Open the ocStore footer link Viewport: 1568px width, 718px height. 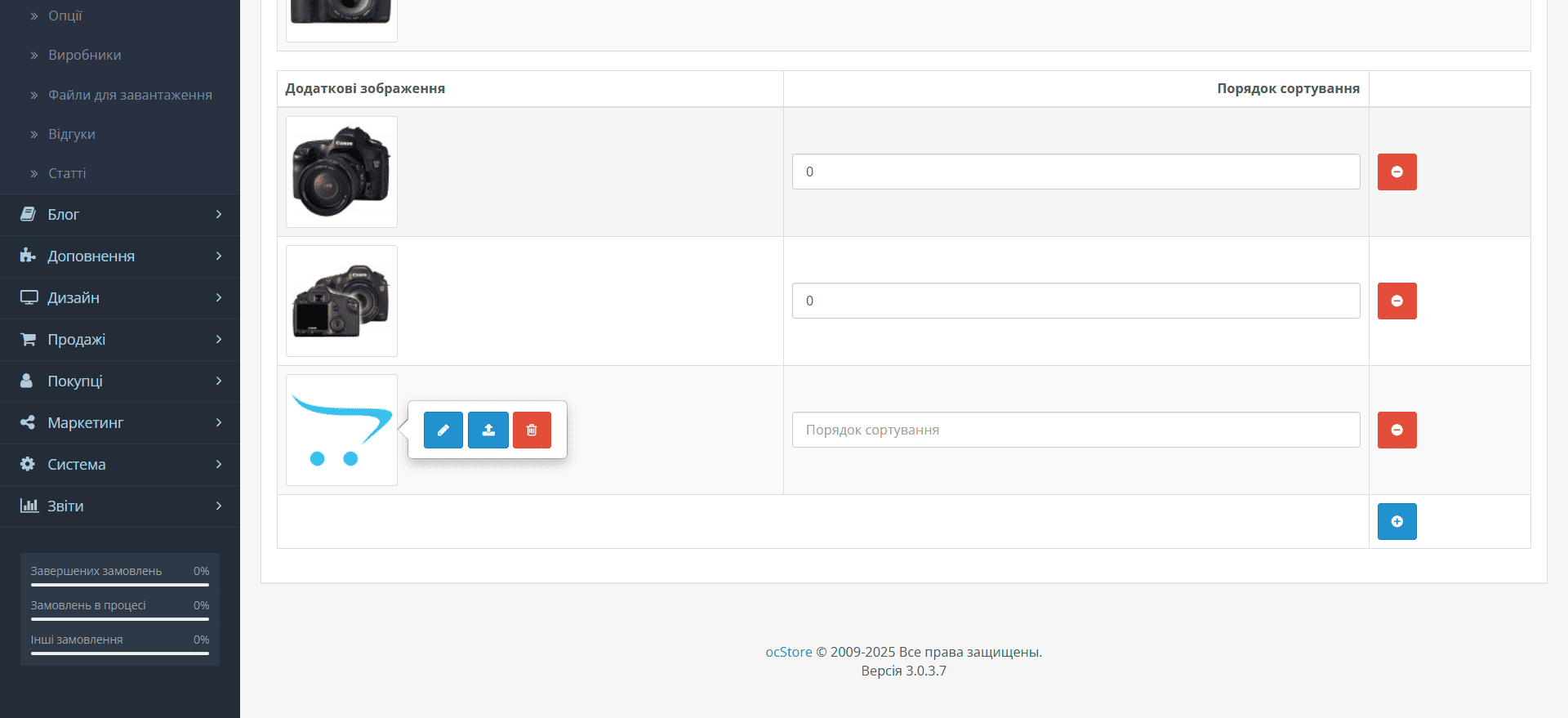tap(788, 652)
